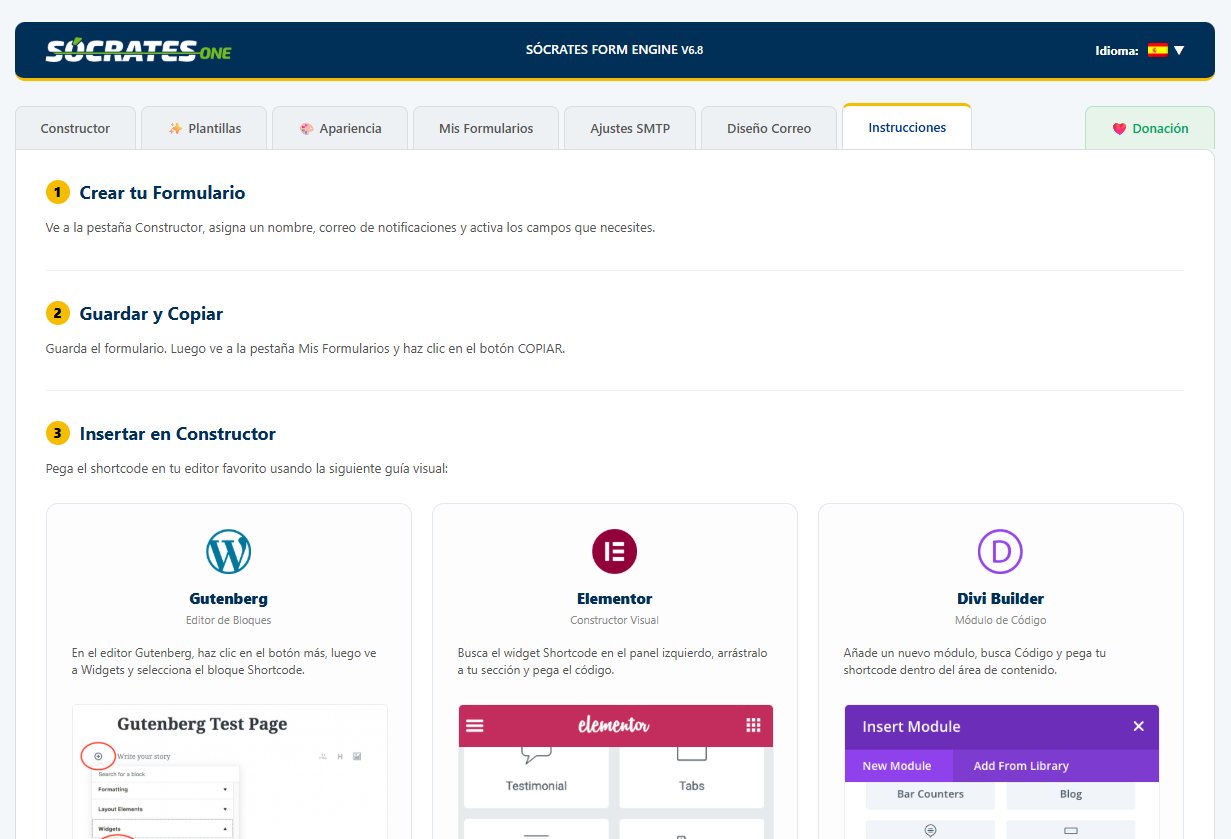Open the Diseño Correo tab

point(769,128)
